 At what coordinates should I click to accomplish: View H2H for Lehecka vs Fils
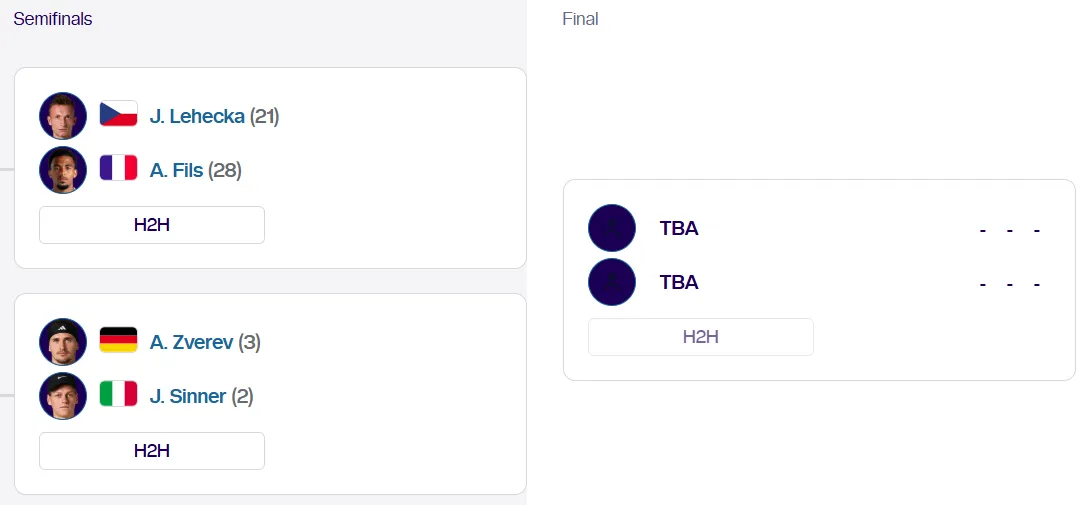click(152, 225)
